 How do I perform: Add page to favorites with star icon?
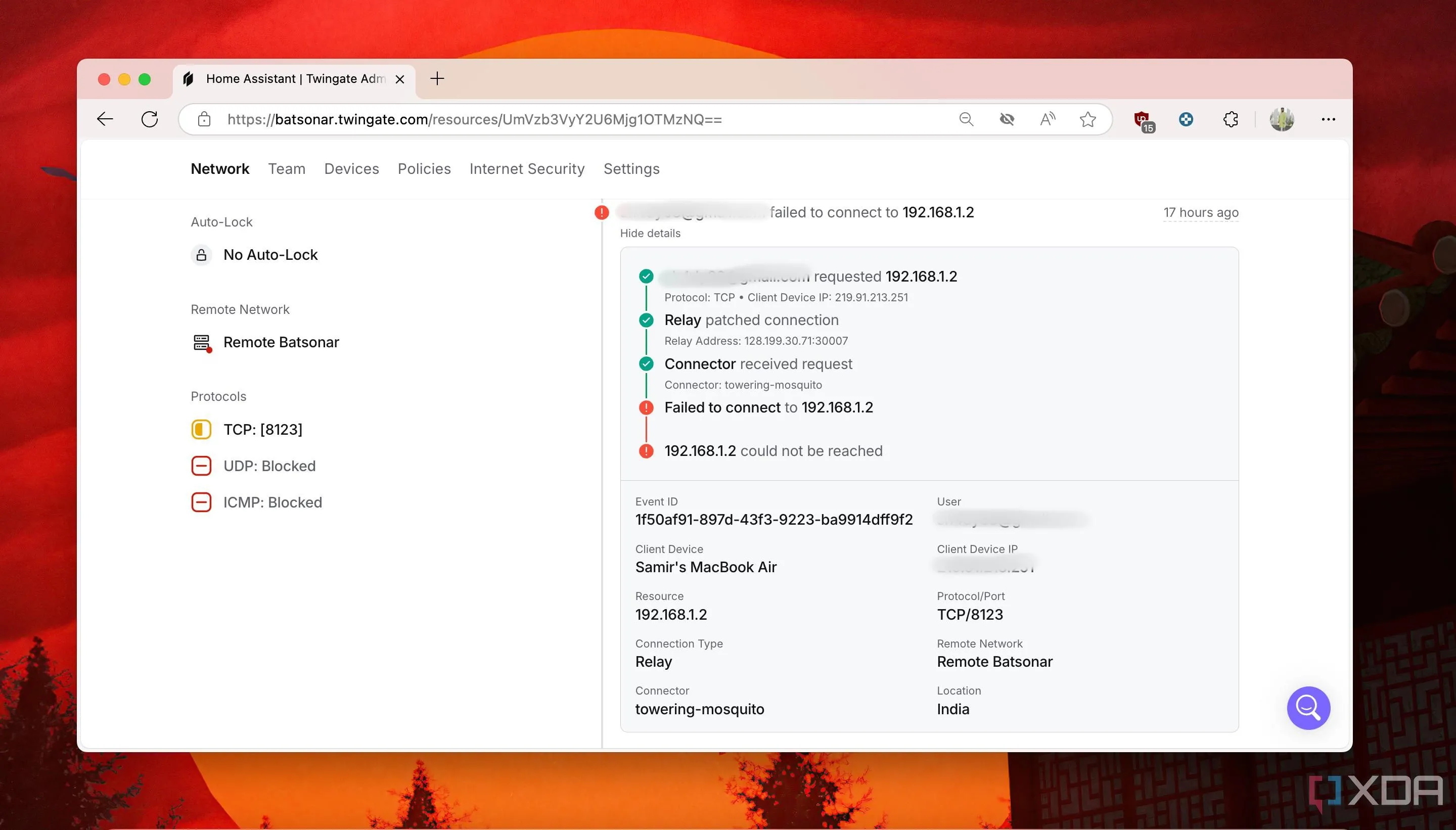click(x=1088, y=119)
